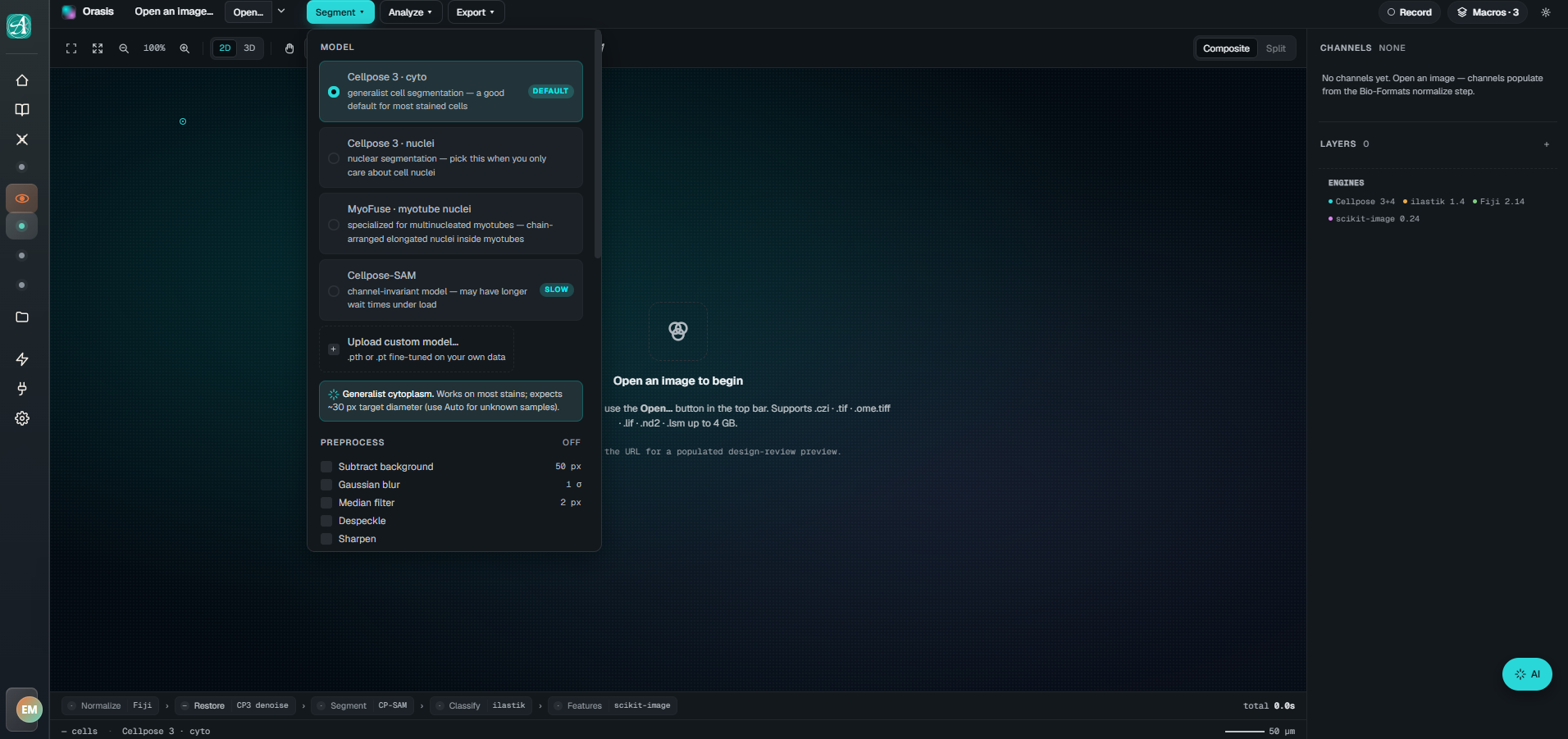Viewport: 1568px width, 739px height.
Task: Click the 'Open an image…' title text
Action: point(174,11)
